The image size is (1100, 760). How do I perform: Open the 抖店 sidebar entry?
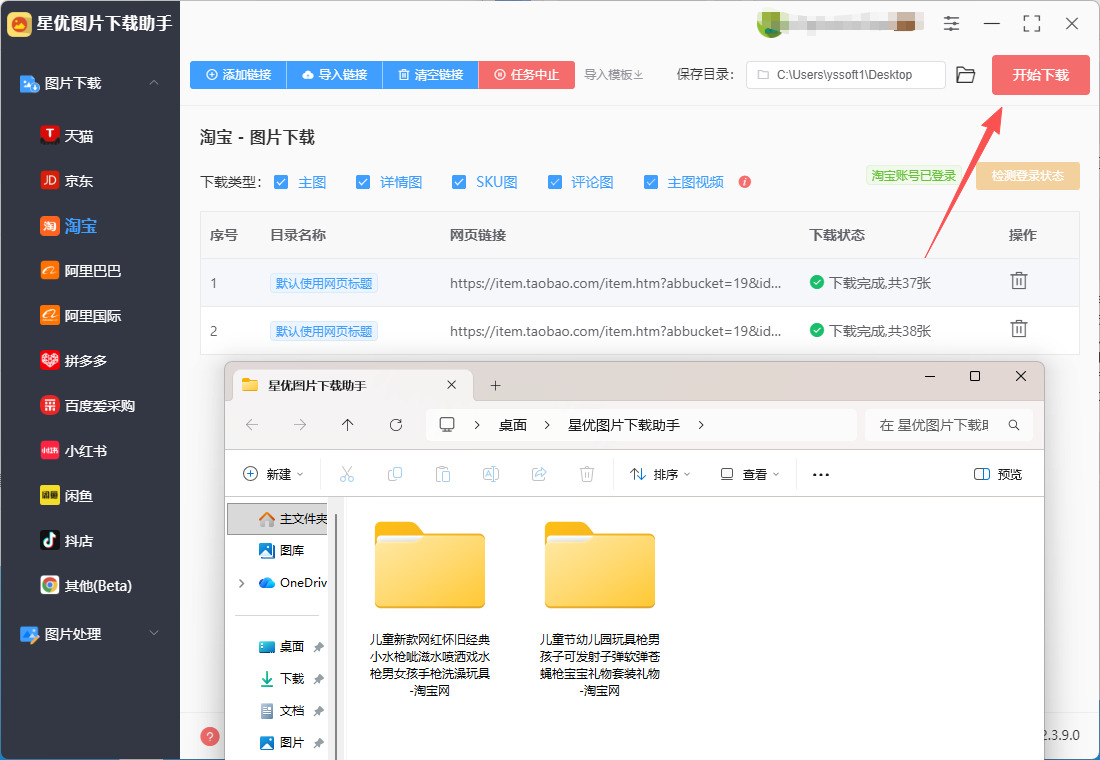[x=67, y=540]
